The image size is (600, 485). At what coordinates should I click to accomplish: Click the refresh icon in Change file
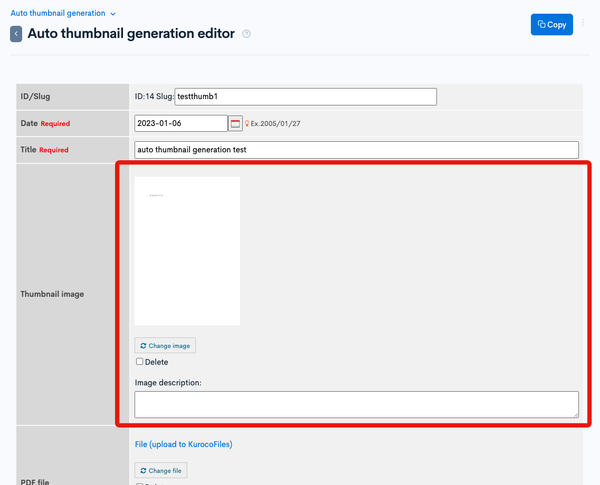[x=143, y=470]
